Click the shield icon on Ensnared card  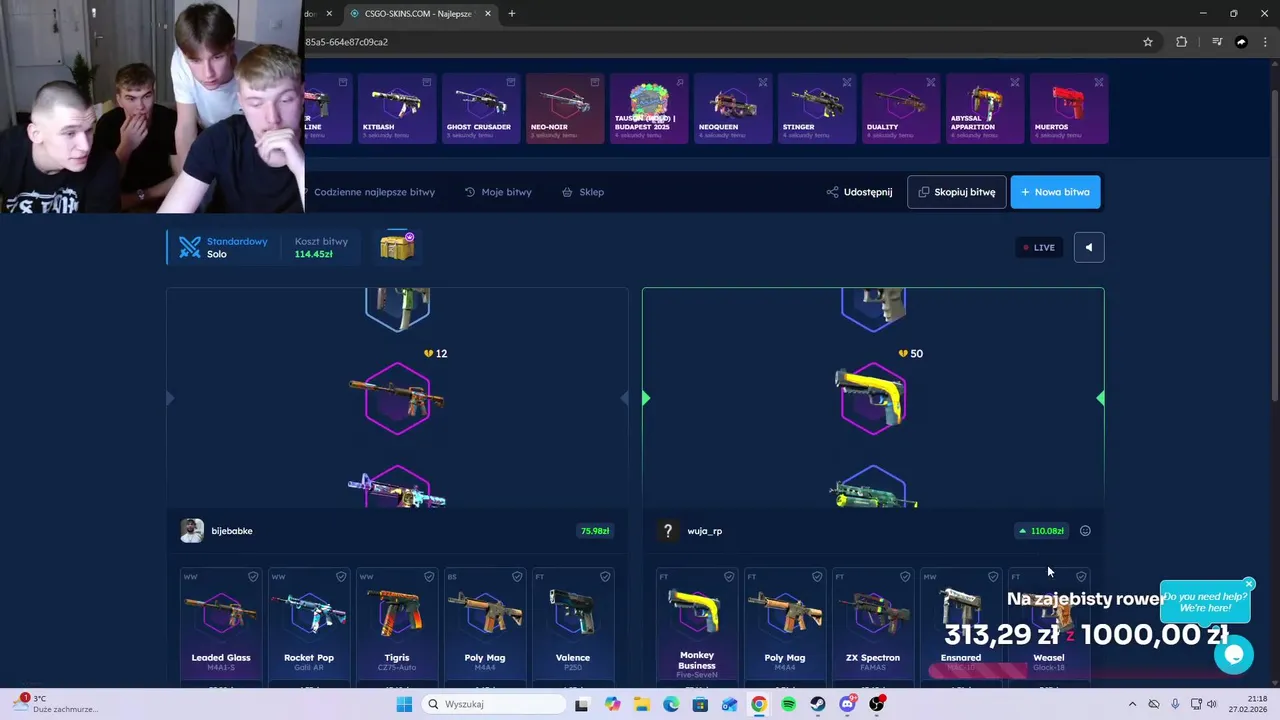click(x=993, y=577)
